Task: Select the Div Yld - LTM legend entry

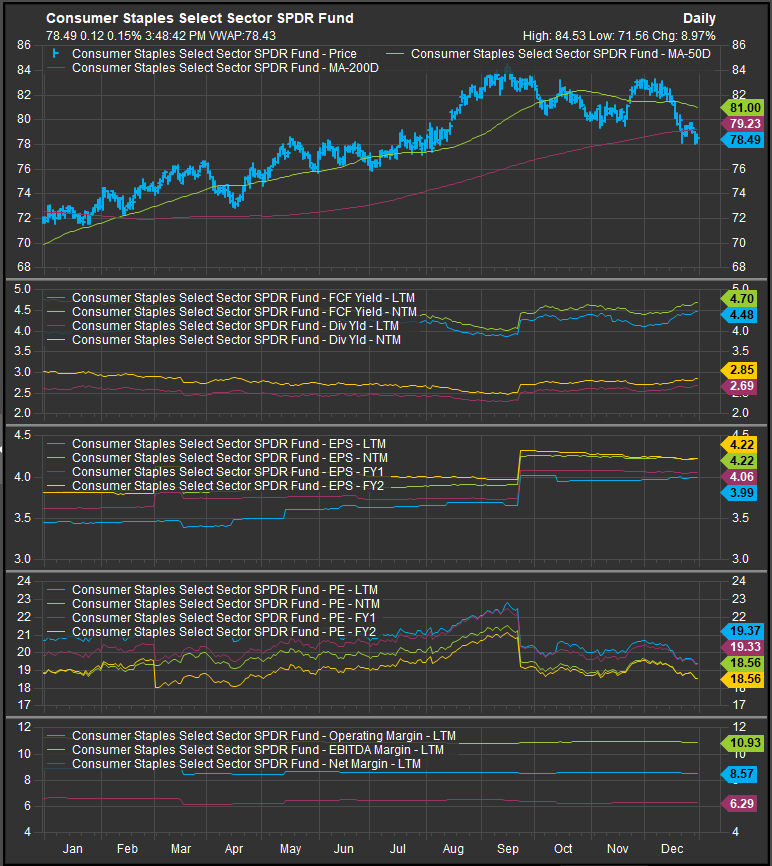Action: pyautogui.click(x=223, y=326)
